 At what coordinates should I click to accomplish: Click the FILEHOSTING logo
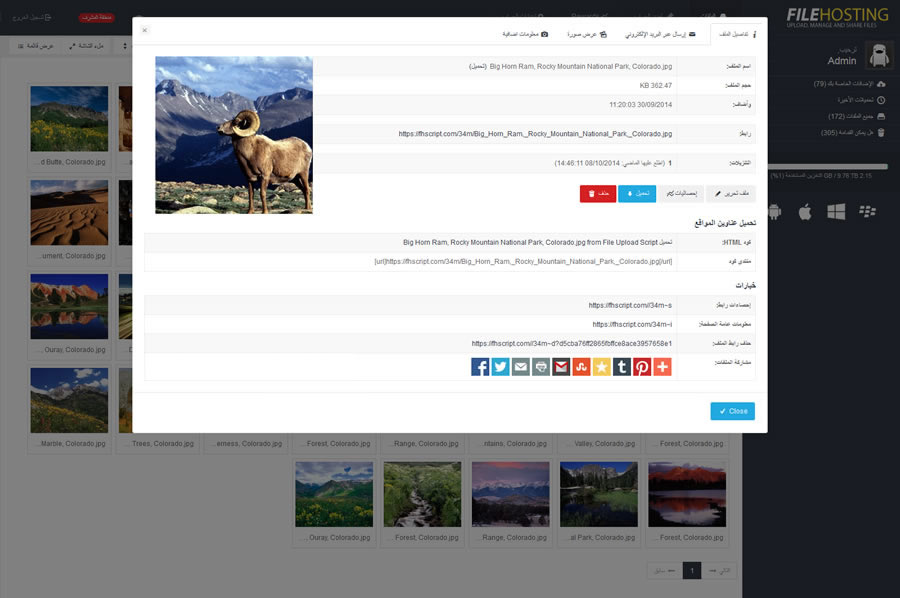pos(837,17)
